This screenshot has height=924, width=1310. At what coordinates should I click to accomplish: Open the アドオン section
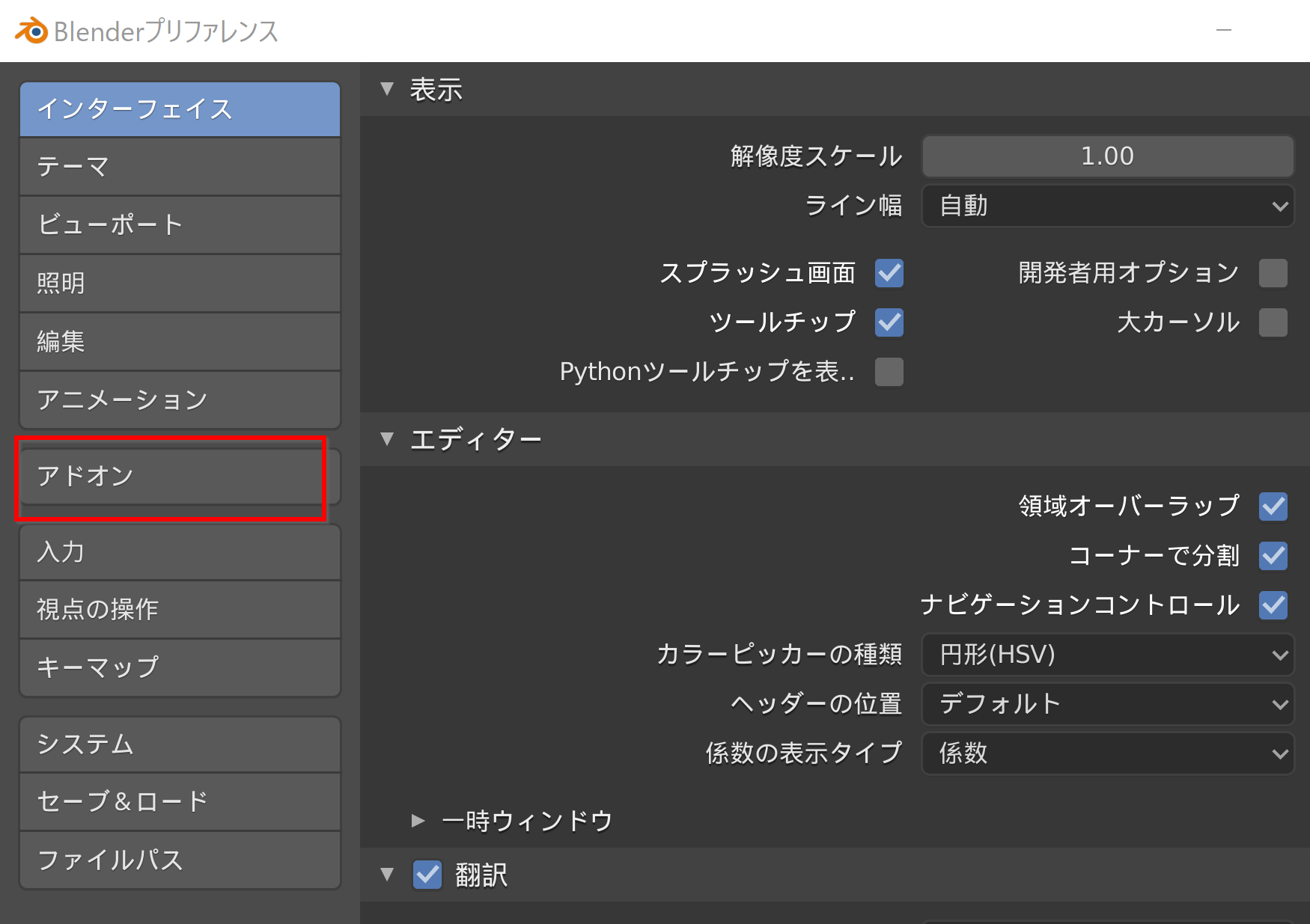(180, 477)
